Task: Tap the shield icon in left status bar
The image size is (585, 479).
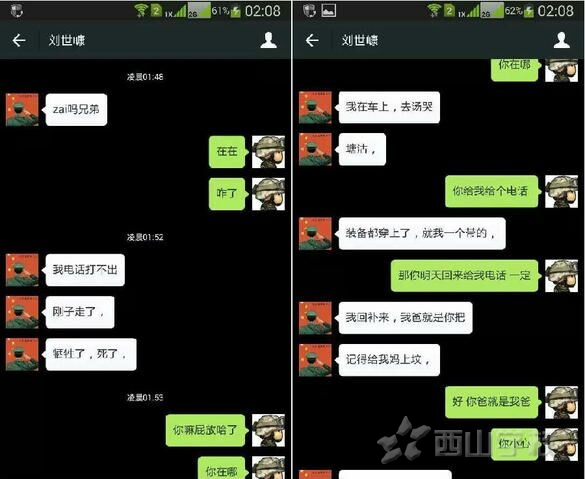Action: [16, 11]
